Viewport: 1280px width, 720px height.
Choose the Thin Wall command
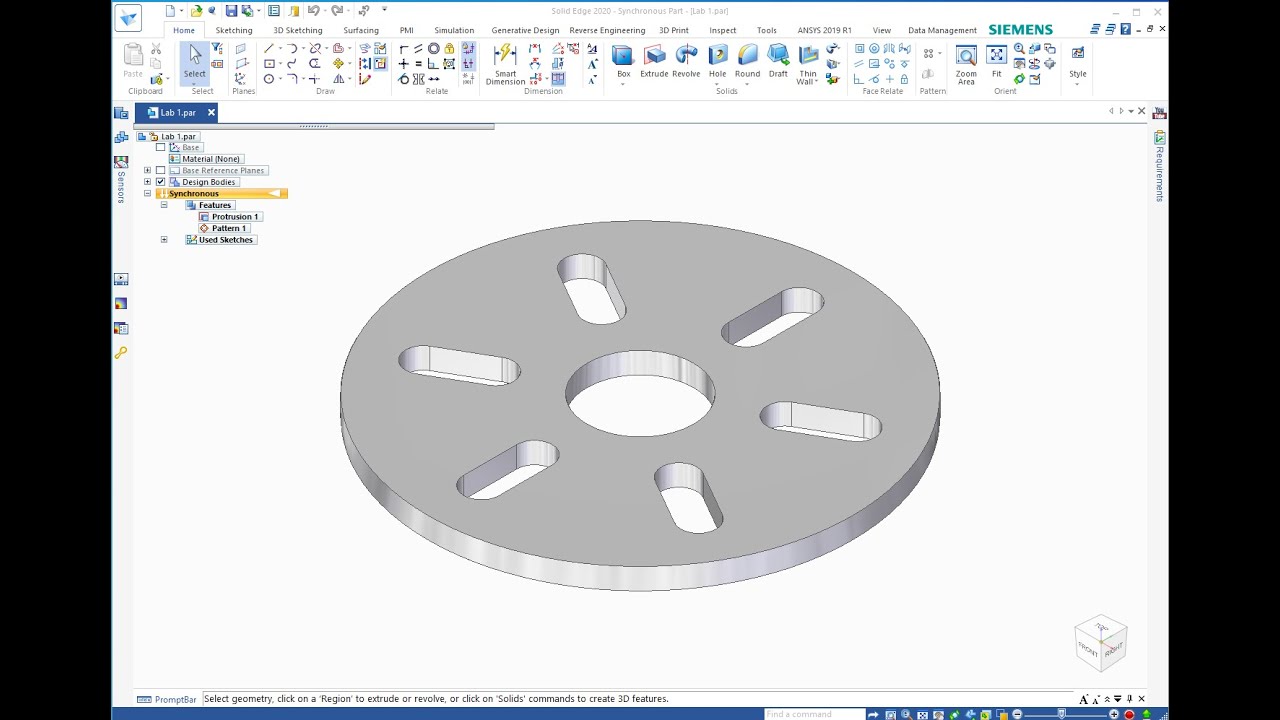coord(807,64)
